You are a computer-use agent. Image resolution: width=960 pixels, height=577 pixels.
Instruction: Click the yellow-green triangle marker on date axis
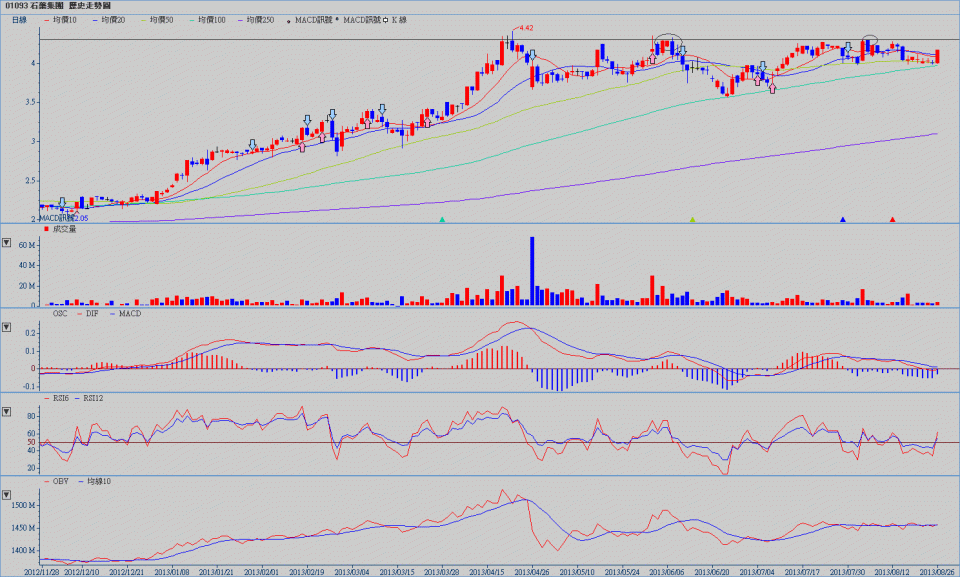coord(692,218)
